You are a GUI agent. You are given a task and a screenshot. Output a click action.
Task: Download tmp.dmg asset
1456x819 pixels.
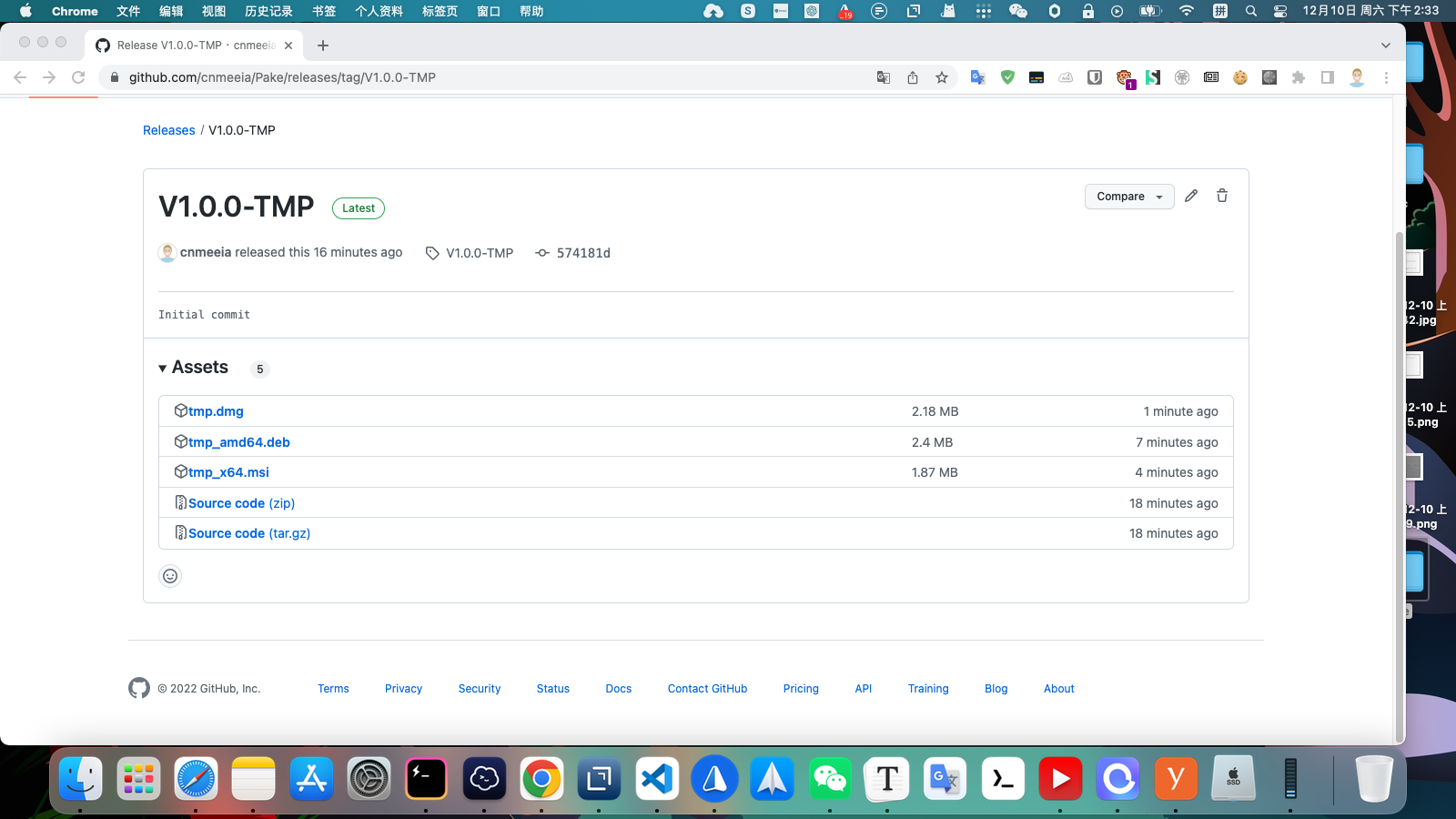pyautogui.click(x=216, y=411)
